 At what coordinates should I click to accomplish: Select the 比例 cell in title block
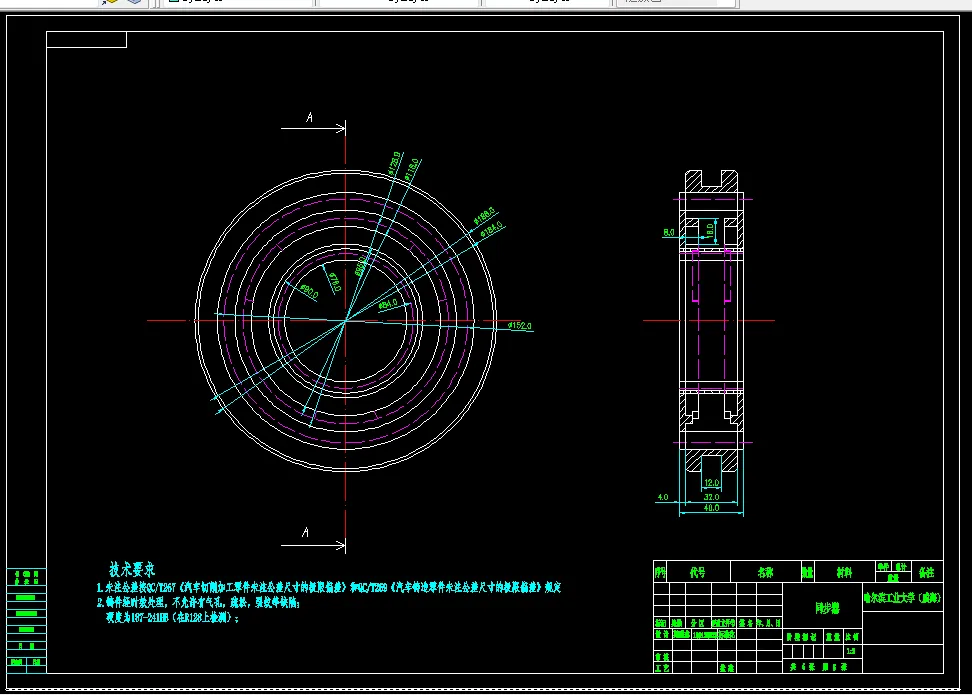pyautogui.click(x=852, y=637)
